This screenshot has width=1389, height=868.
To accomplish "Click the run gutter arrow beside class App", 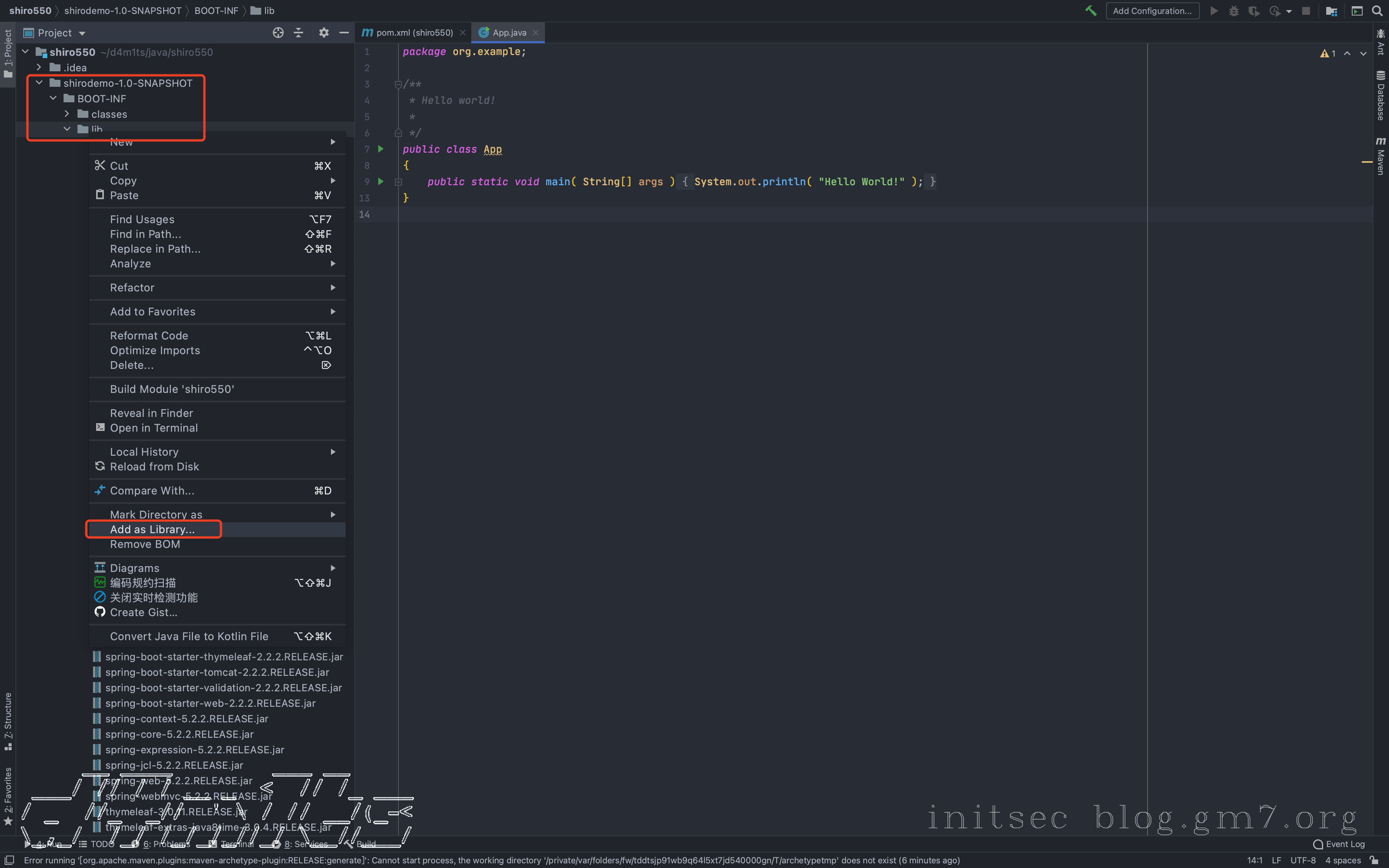I will [x=381, y=149].
